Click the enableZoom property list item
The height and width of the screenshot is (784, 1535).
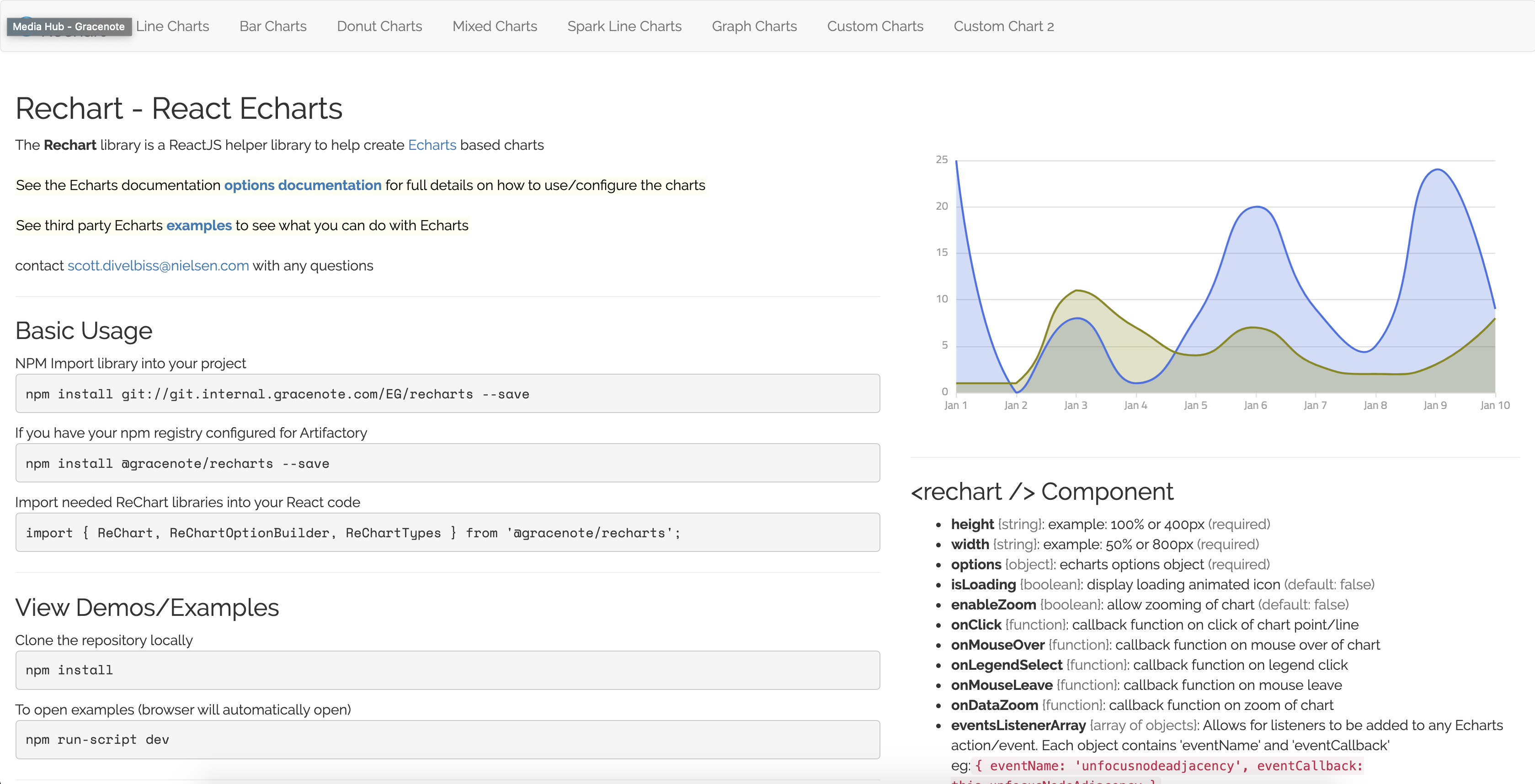point(1150,605)
